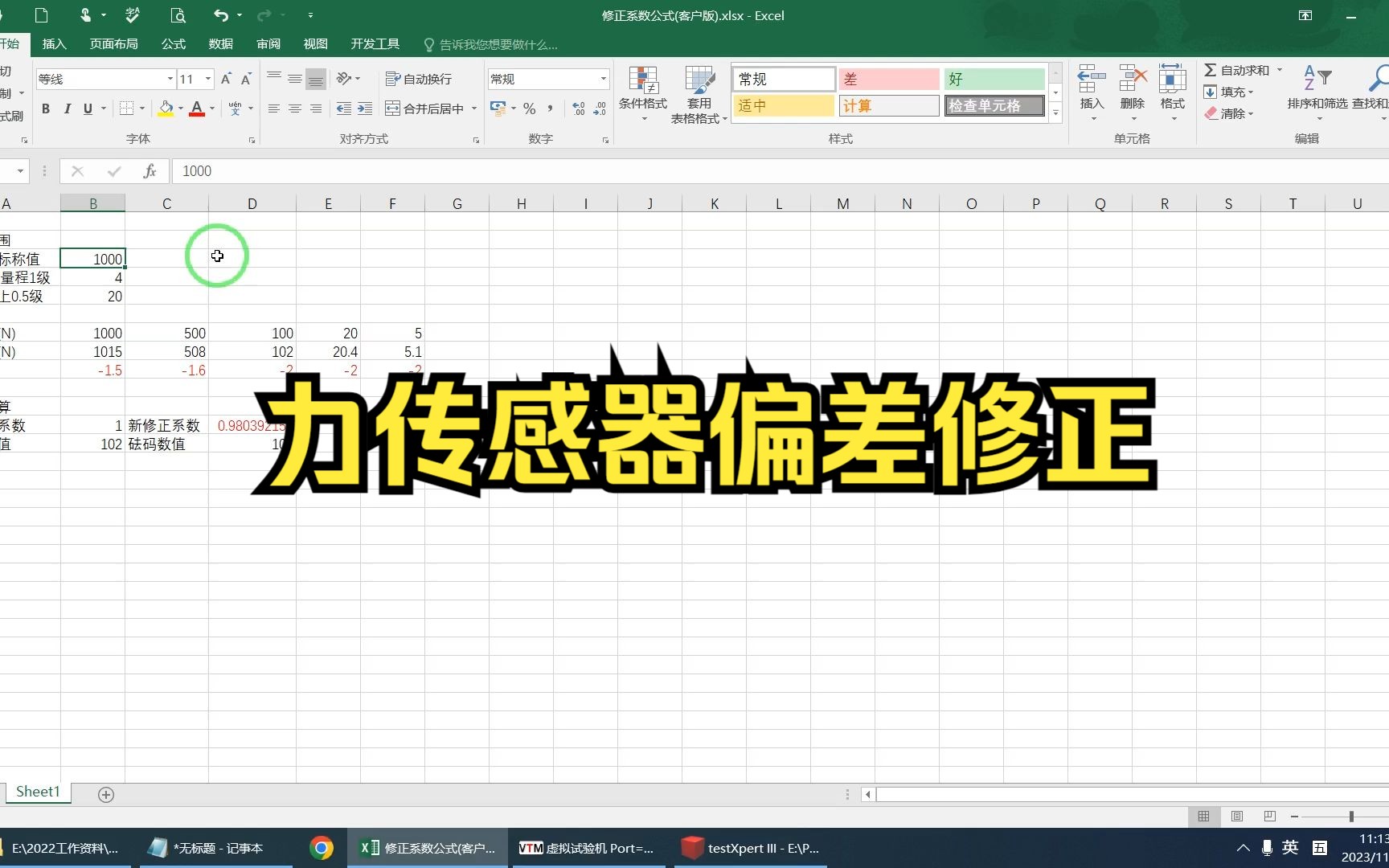Open the font size dropdown
Screen dimensions: 1389x868
tap(208, 79)
